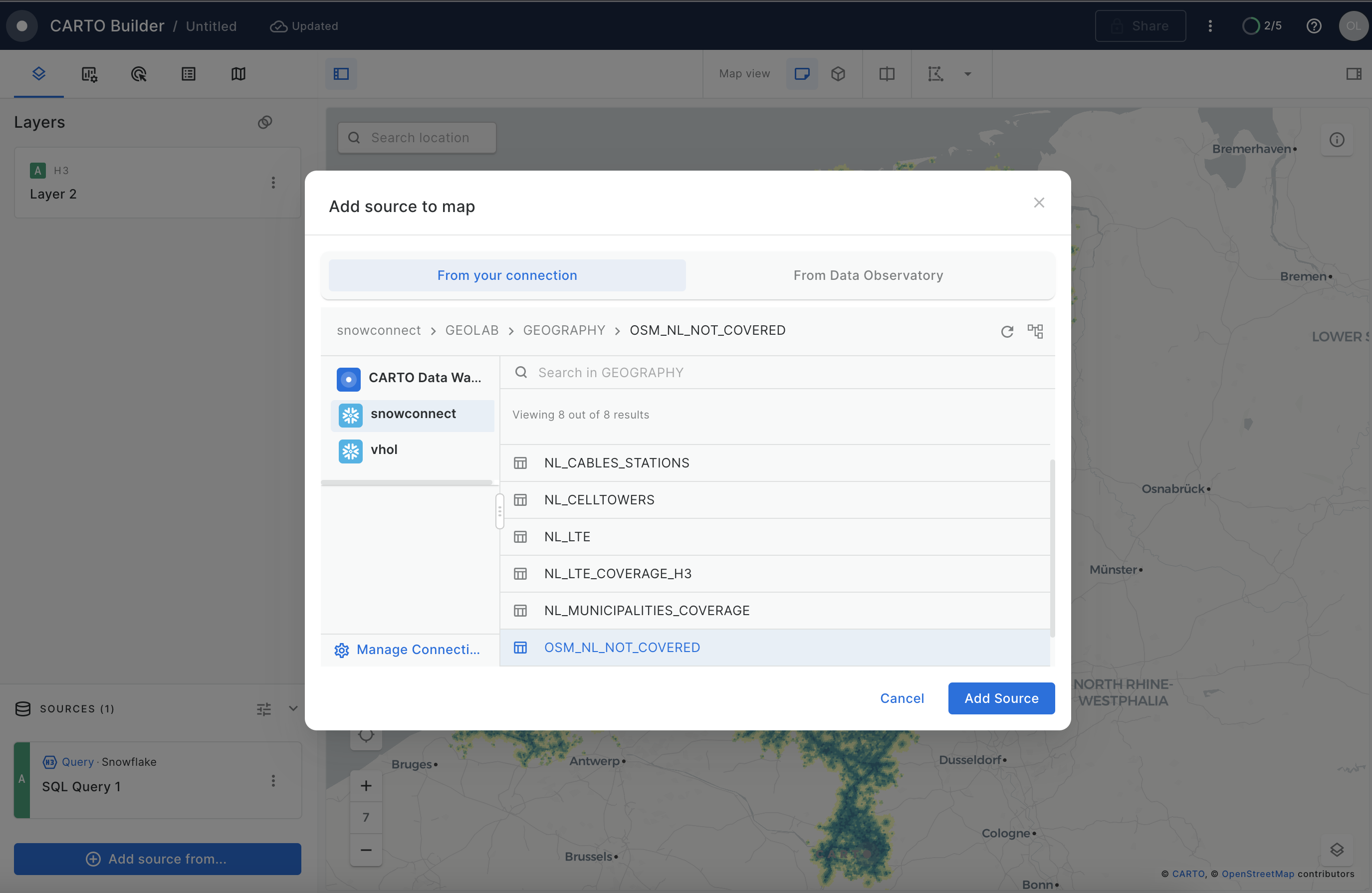Select NL_MUNICIPALITIES_COVERAGE table
Viewport: 1372px width, 893px height.
point(646,611)
